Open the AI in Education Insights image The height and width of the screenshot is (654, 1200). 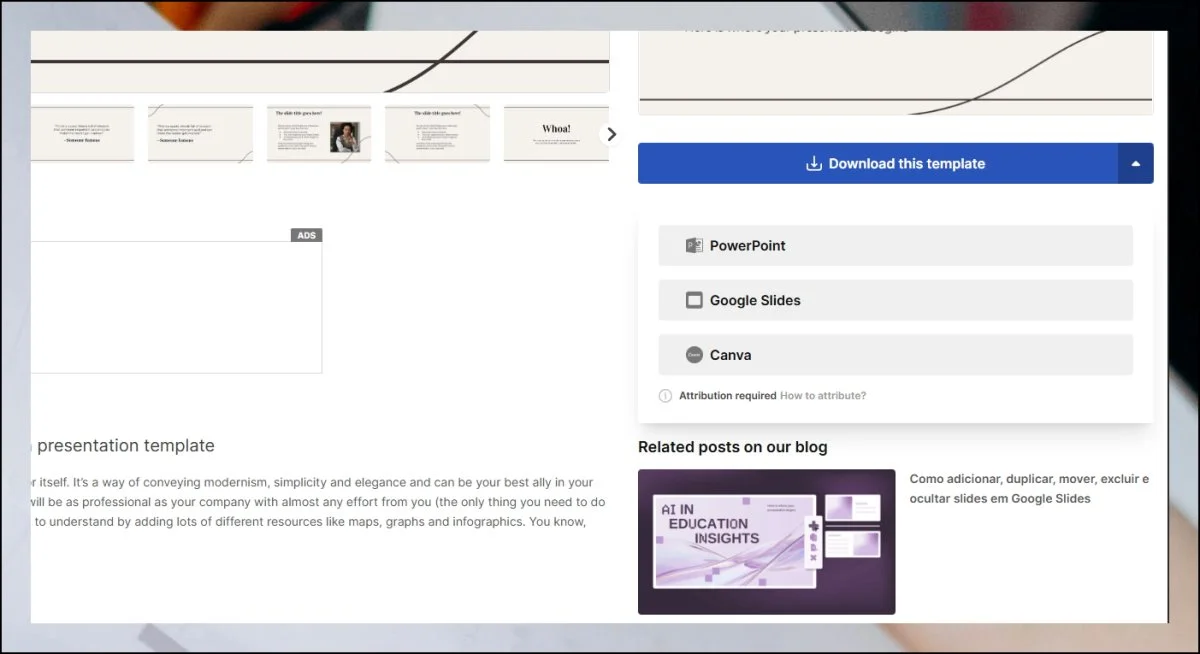tap(766, 541)
